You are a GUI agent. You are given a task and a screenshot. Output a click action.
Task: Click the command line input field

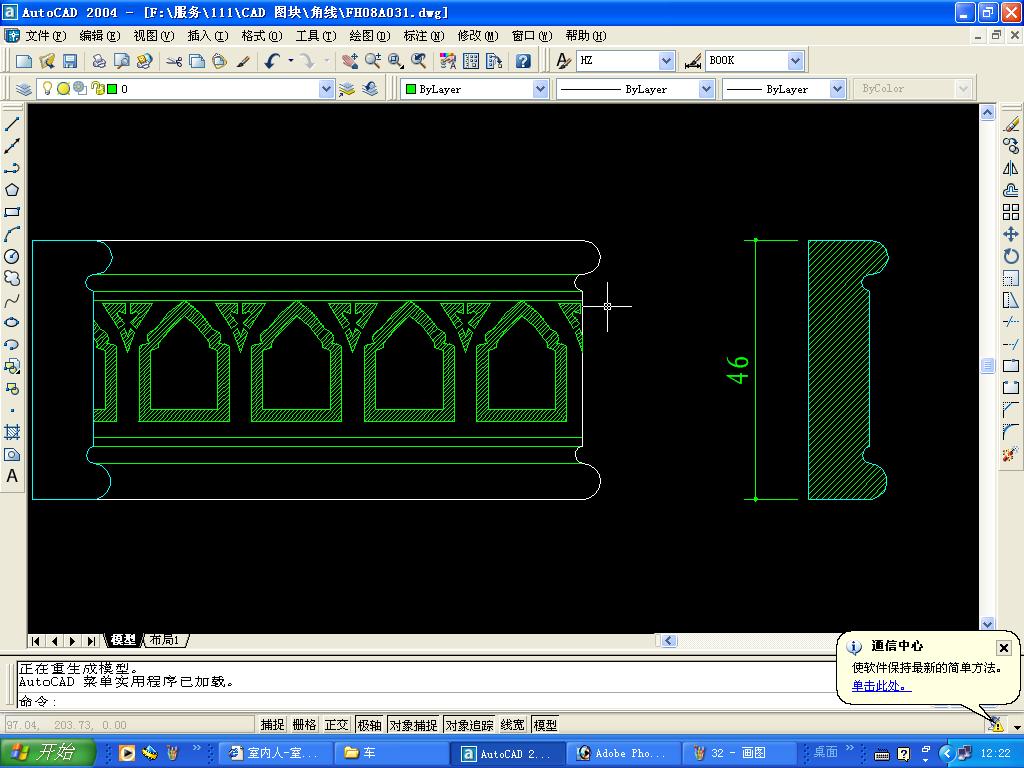[424, 701]
